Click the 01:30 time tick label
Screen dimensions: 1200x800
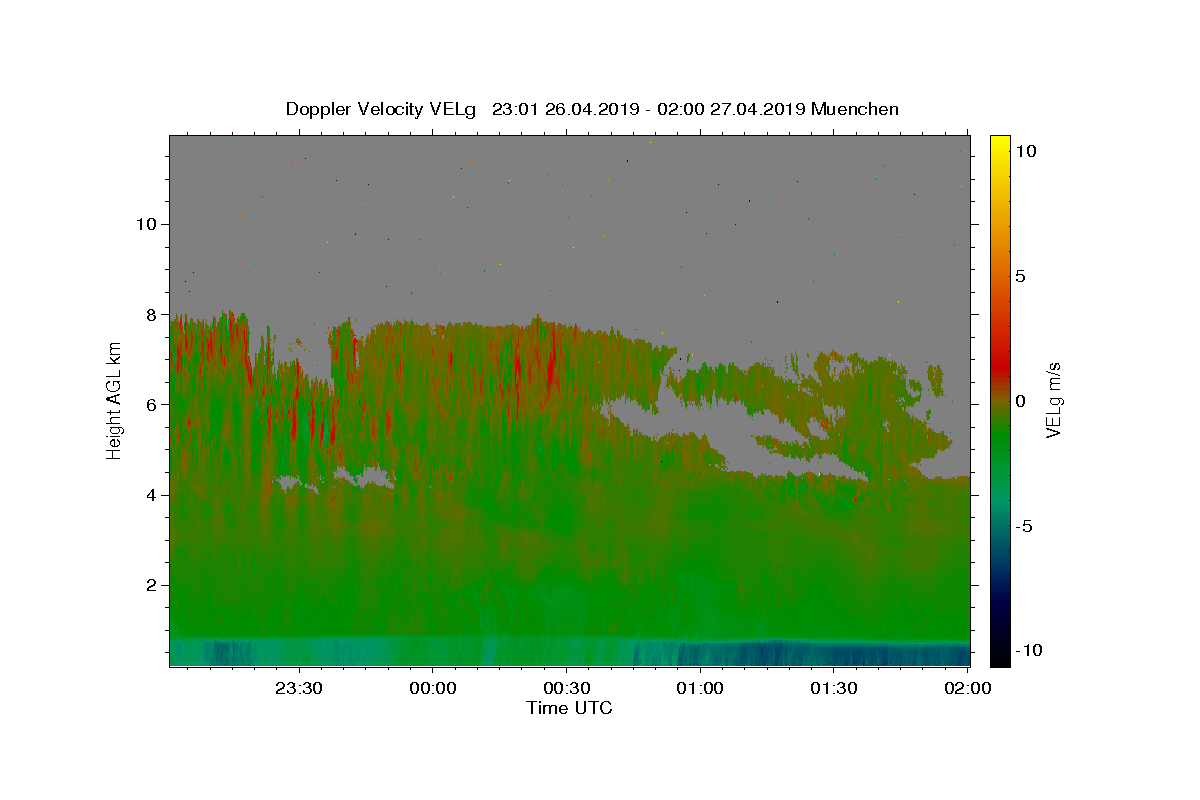click(x=833, y=688)
